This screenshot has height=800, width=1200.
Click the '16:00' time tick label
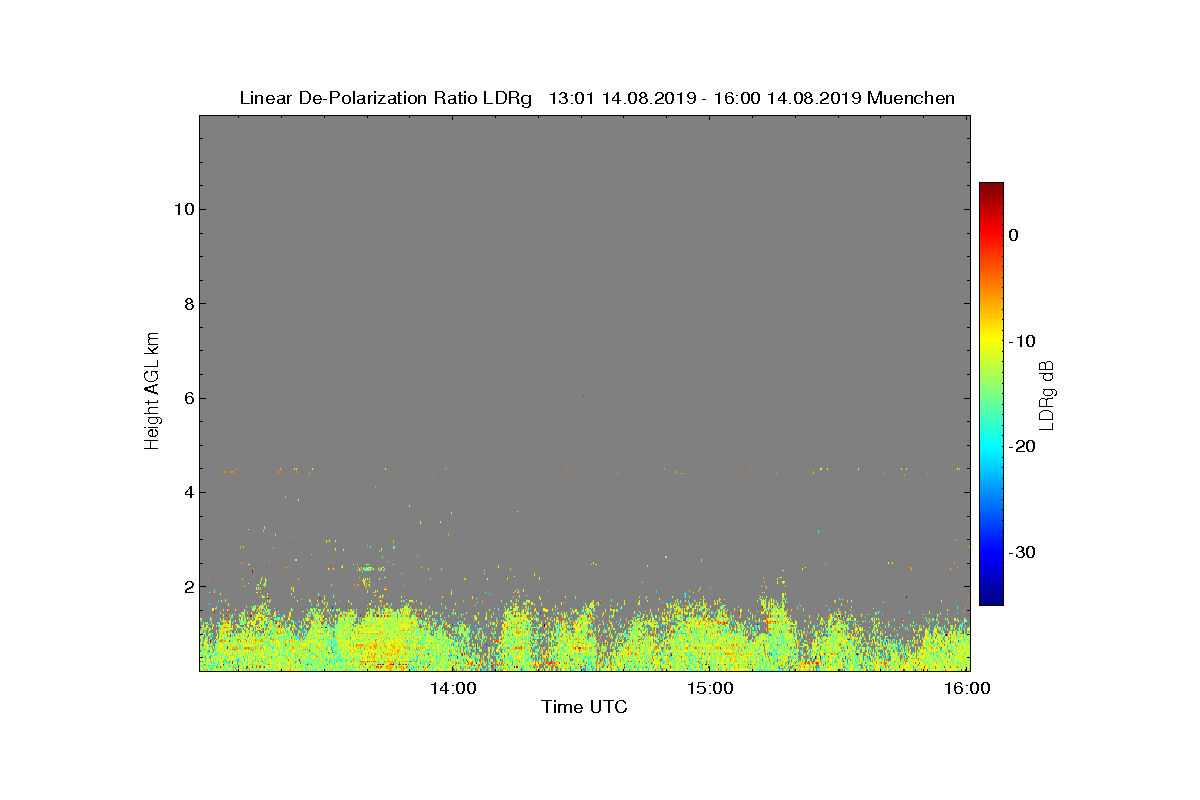(969, 688)
